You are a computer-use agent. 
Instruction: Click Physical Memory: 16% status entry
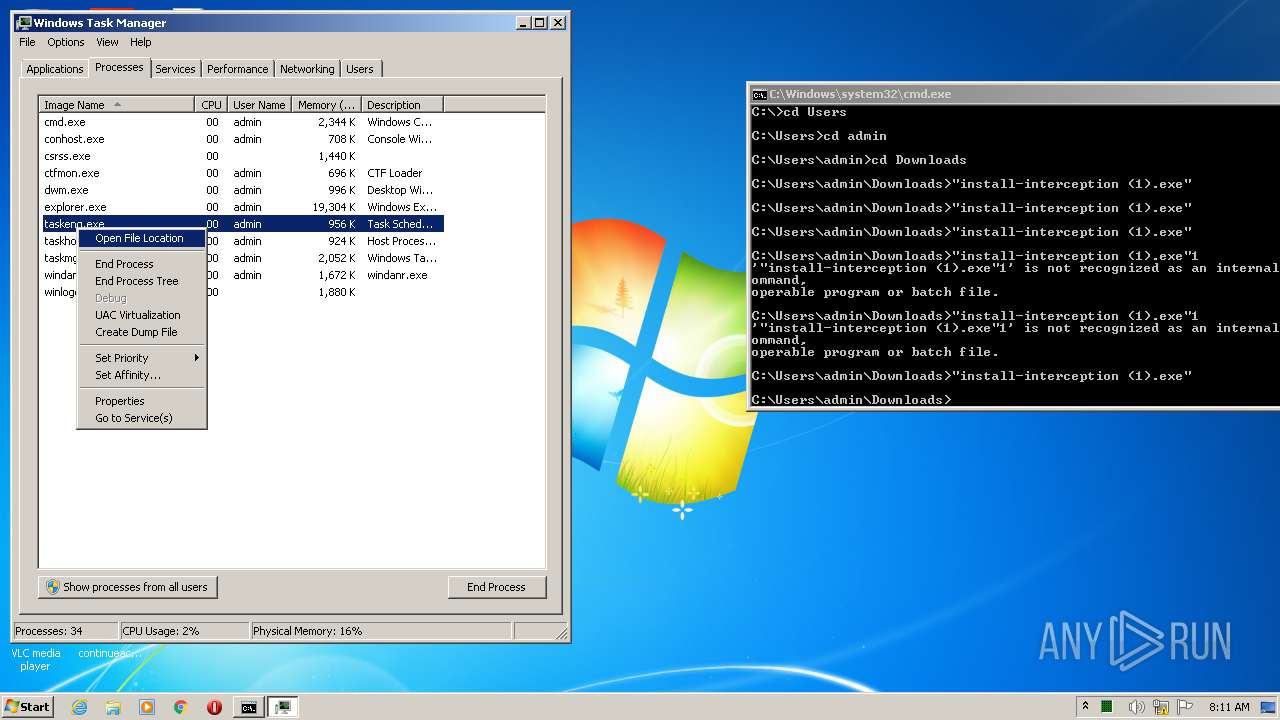tap(380, 631)
